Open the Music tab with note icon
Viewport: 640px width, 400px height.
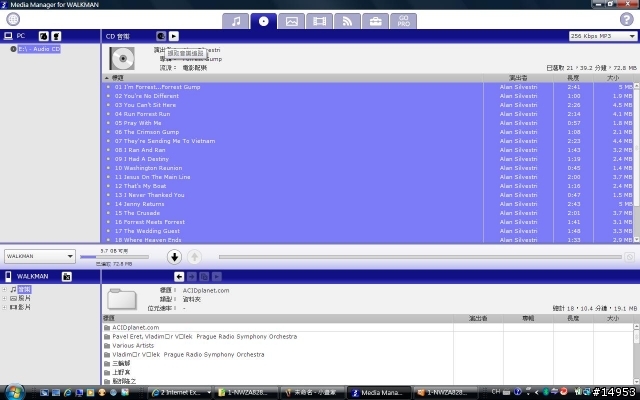236,21
